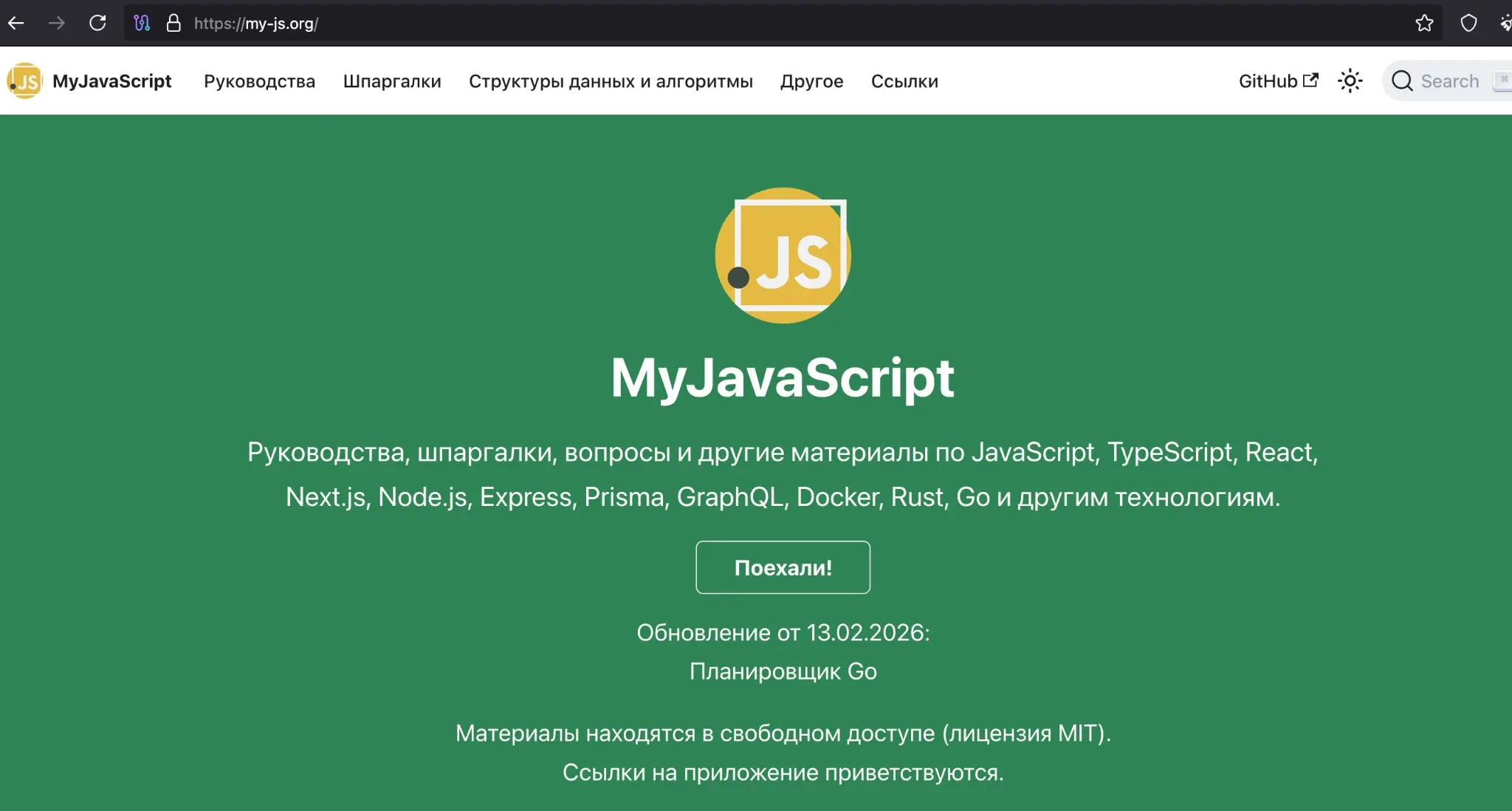Click the Поехали! button
This screenshot has width=1512, height=811.
[783, 567]
